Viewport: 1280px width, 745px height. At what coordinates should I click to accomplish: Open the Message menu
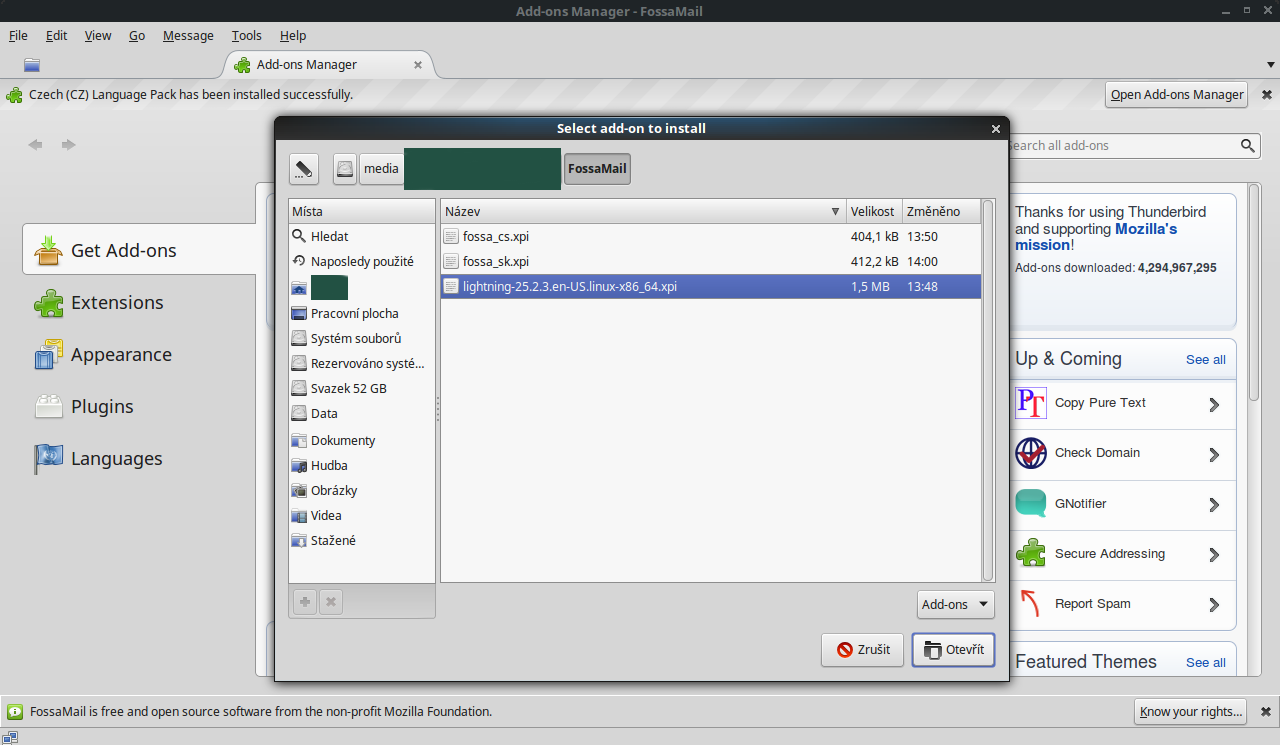pos(188,35)
